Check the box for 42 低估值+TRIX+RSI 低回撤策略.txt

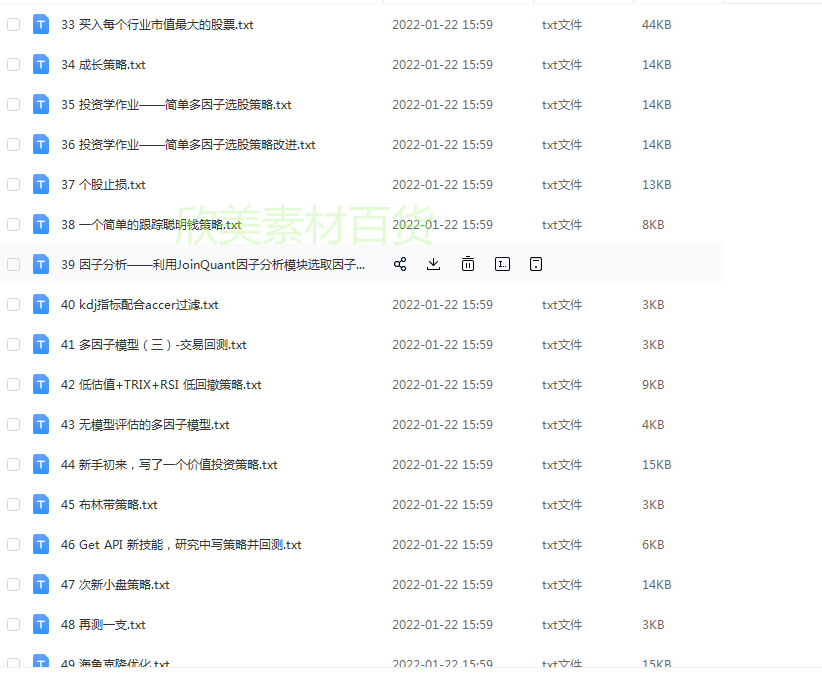pos(14,384)
